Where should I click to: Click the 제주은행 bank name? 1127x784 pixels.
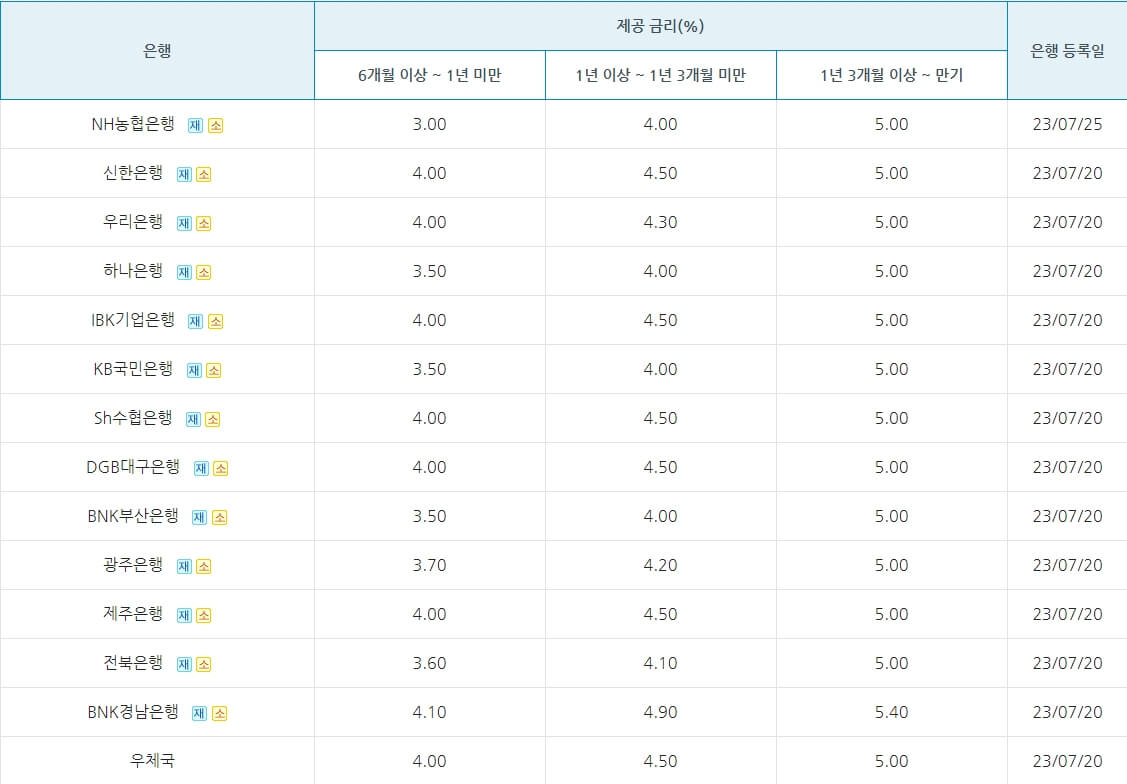[x=133, y=613]
